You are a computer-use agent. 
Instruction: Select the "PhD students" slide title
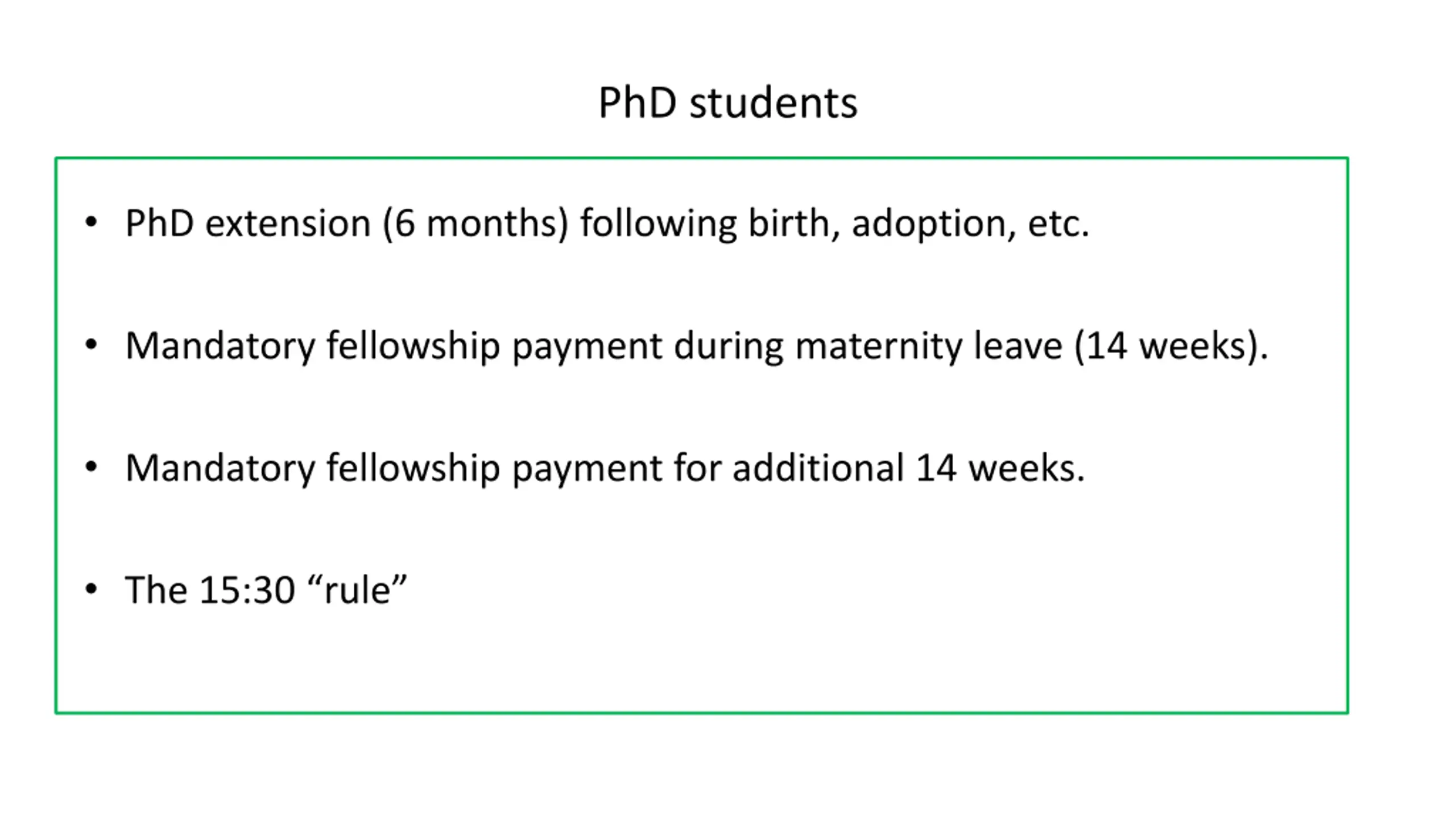tap(727, 103)
